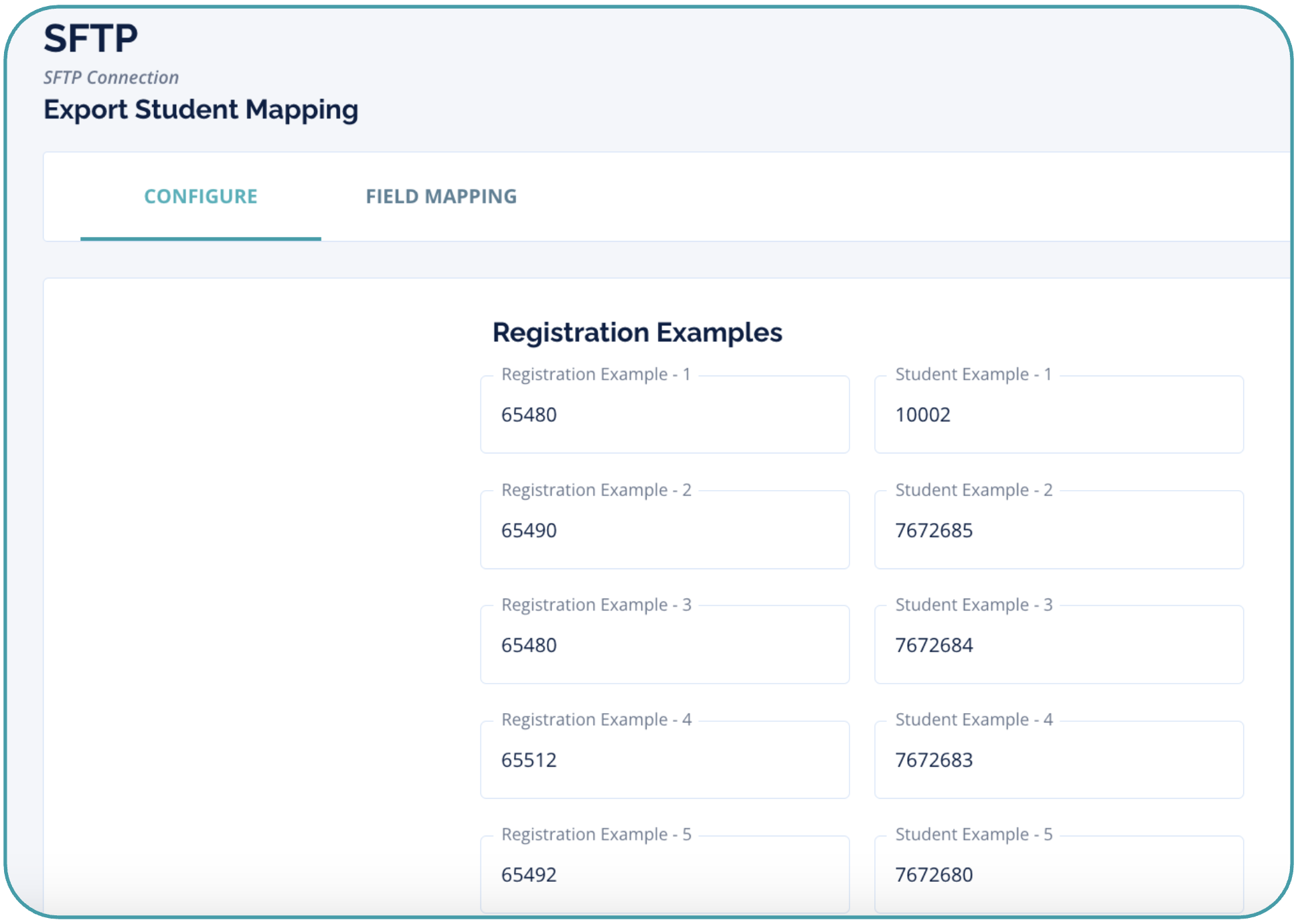Focus the Student Example 3 field with 7672684
This screenshot has width=1300, height=924.
tap(1058, 645)
